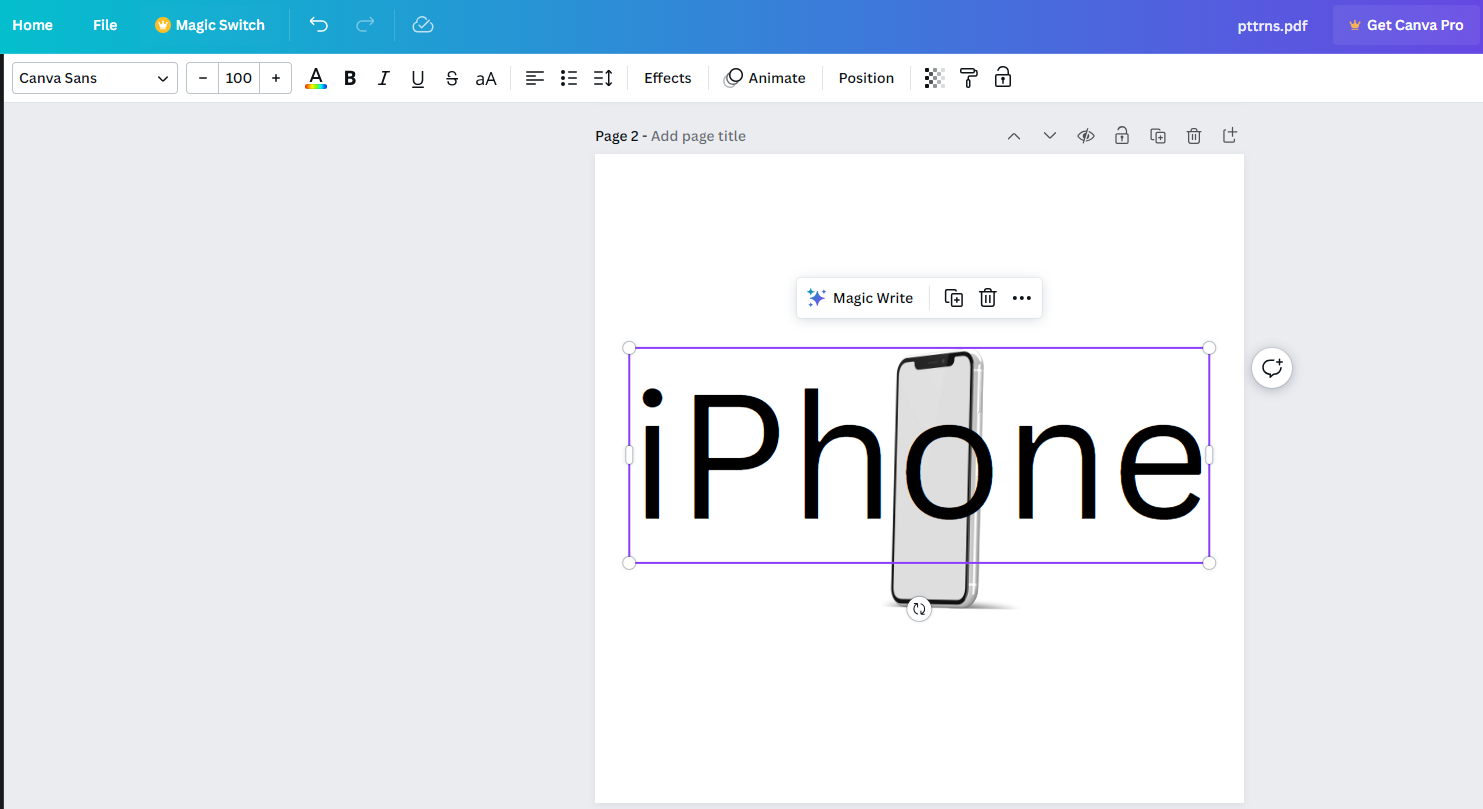Viewport: 1483px width, 809px height.
Task: Open the Animate panel
Action: click(765, 78)
